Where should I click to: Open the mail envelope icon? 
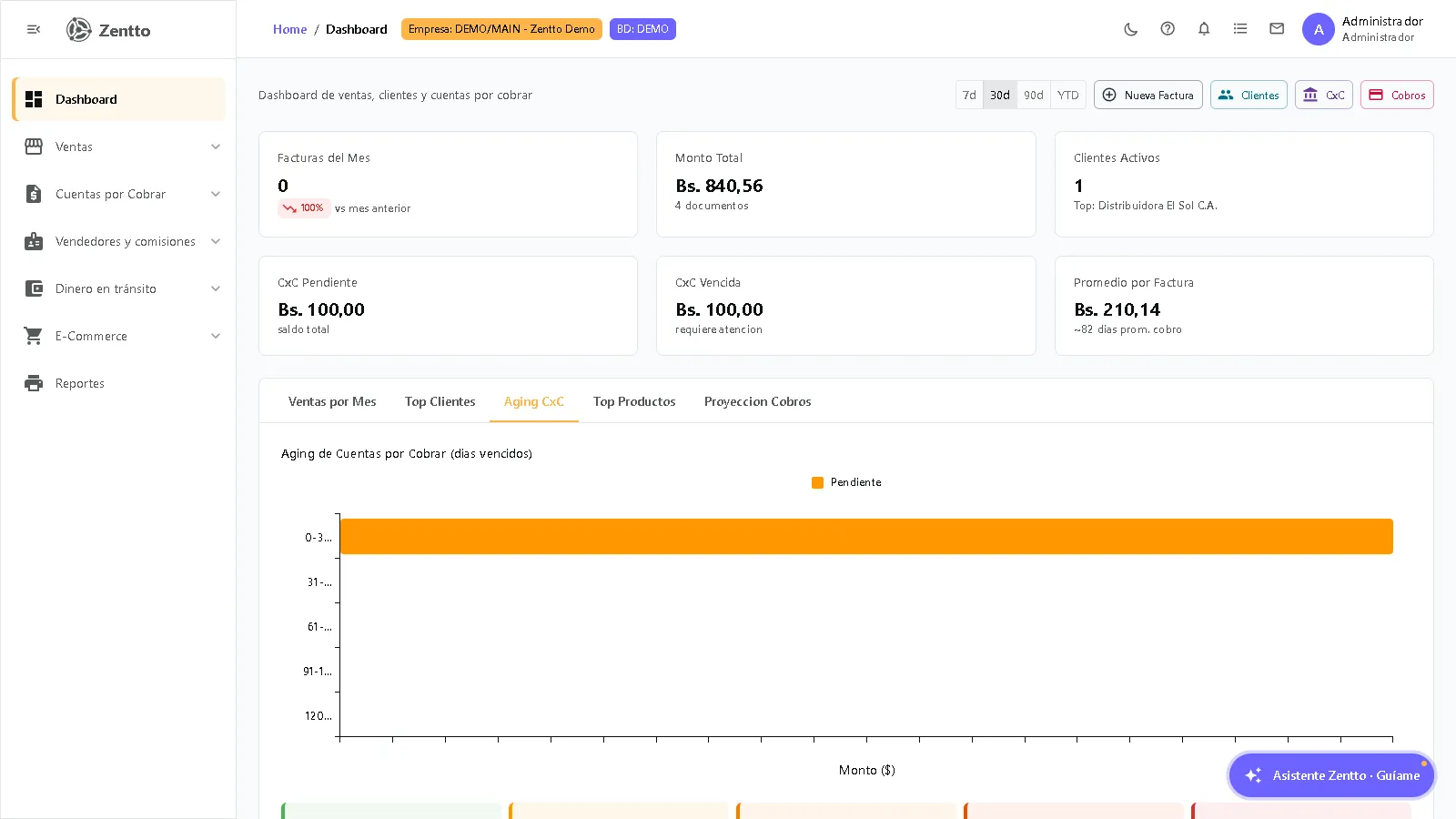point(1277,29)
